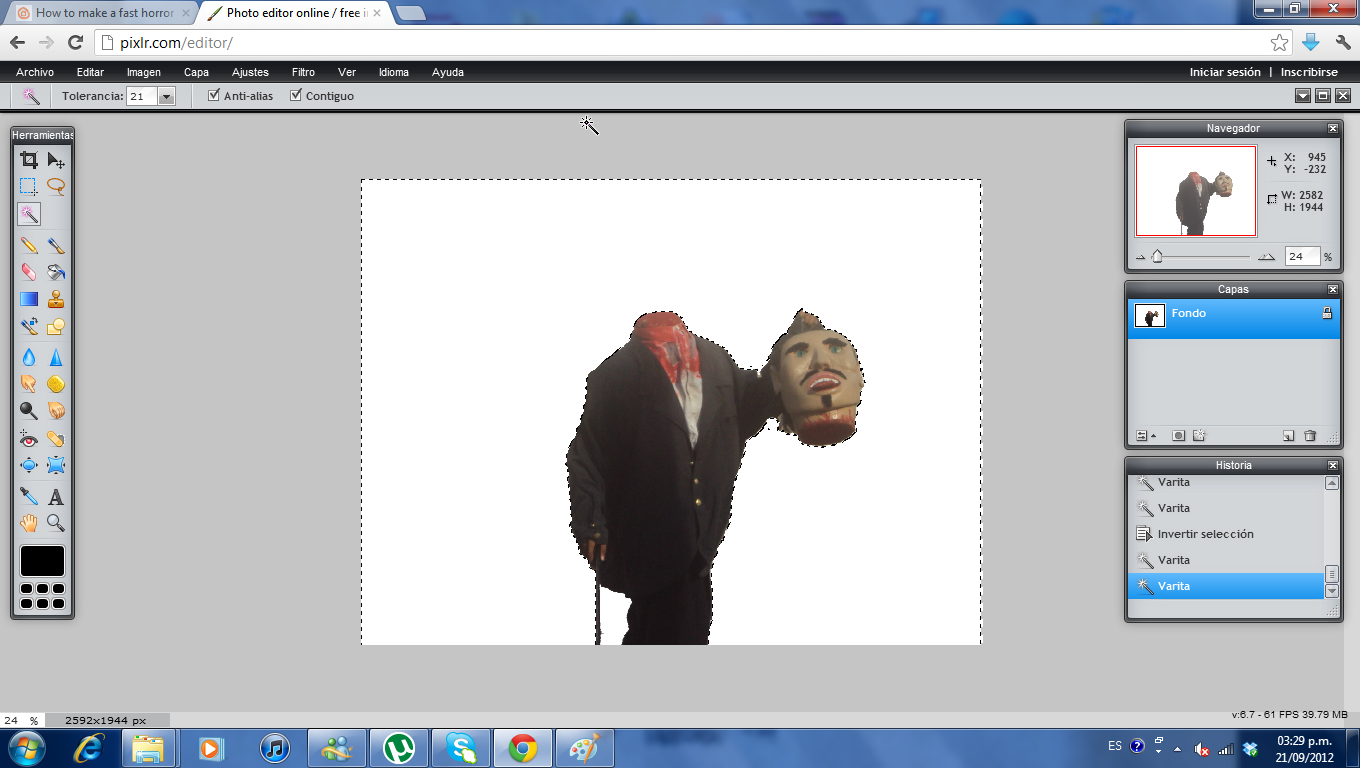Select the Pinch tool
This screenshot has width=1360, height=768.
[56, 465]
